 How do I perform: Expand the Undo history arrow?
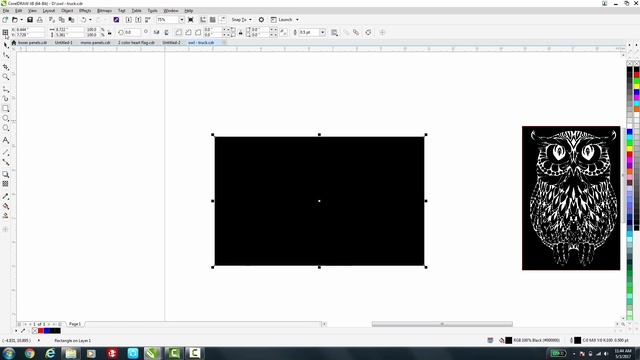tap(90, 20)
